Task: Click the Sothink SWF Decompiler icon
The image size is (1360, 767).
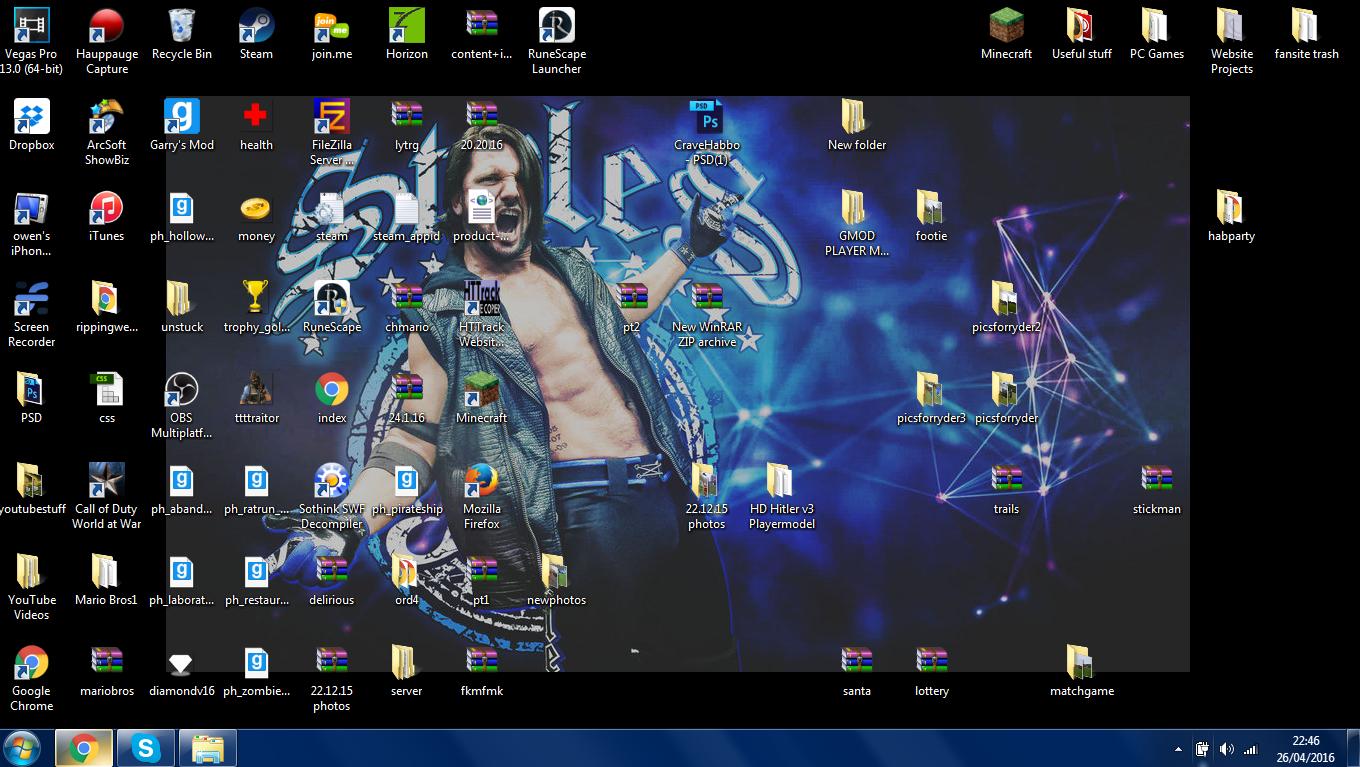Action: (331, 481)
